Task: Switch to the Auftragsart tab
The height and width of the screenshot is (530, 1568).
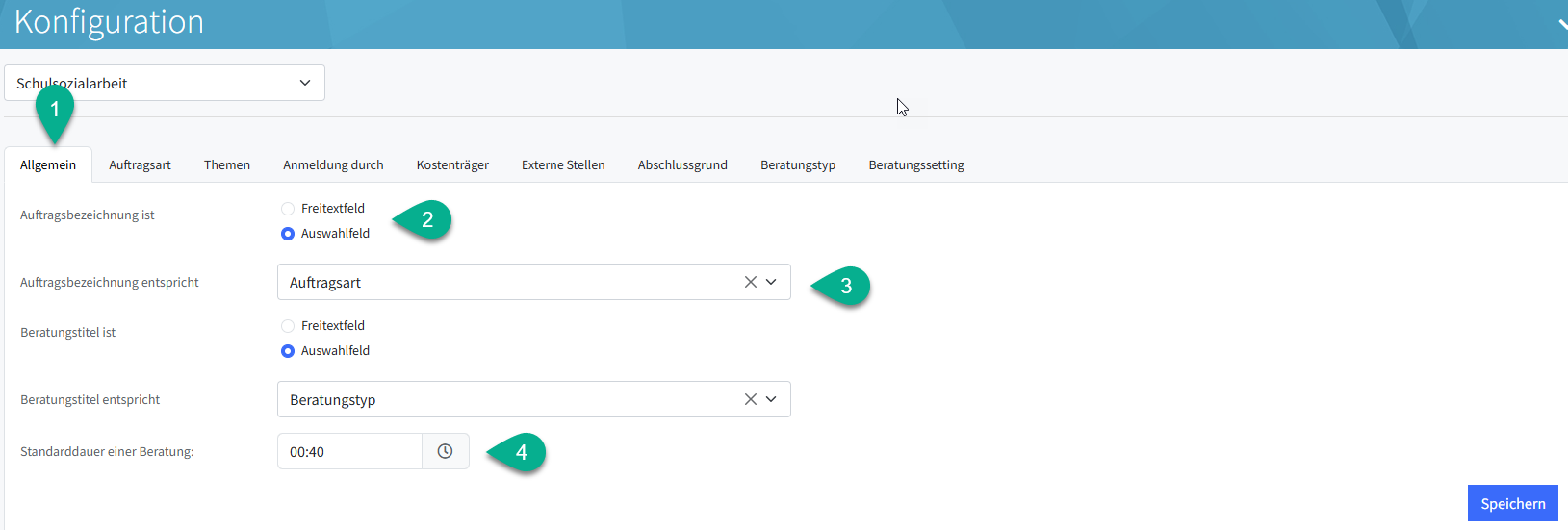Action: click(x=140, y=165)
